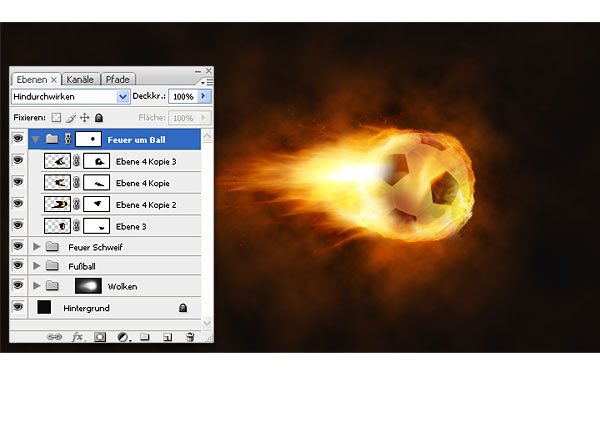Click the lock position icon

pos(85,117)
